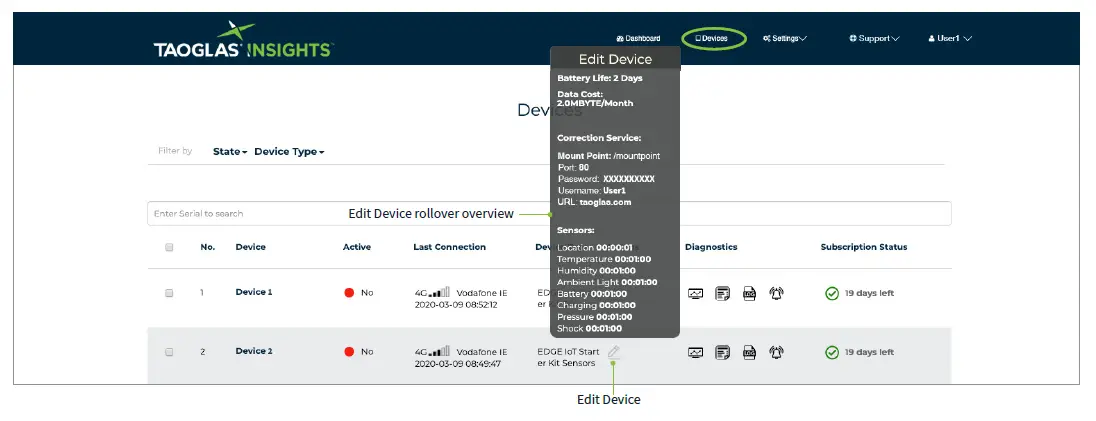Toggle the select-all checkbox in table header

[169, 247]
